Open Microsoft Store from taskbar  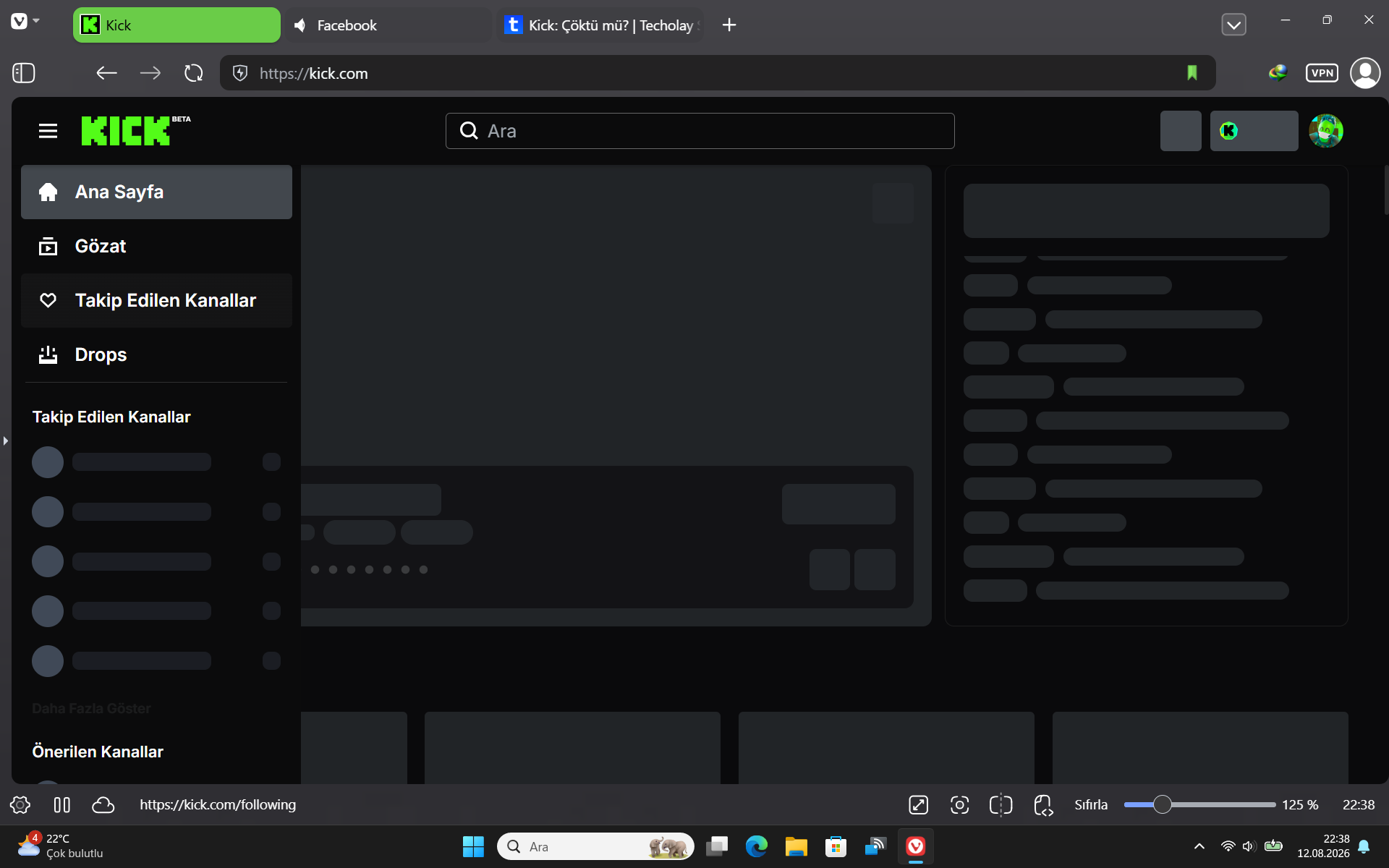pyautogui.click(x=836, y=846)
